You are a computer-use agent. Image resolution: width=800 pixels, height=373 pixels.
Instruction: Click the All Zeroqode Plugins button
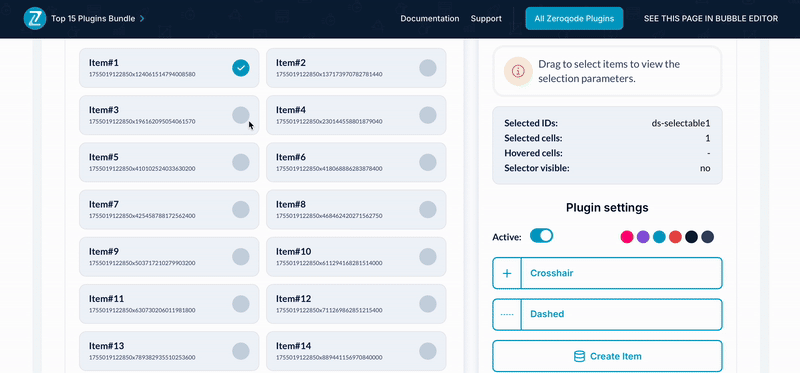pos(574,19)
